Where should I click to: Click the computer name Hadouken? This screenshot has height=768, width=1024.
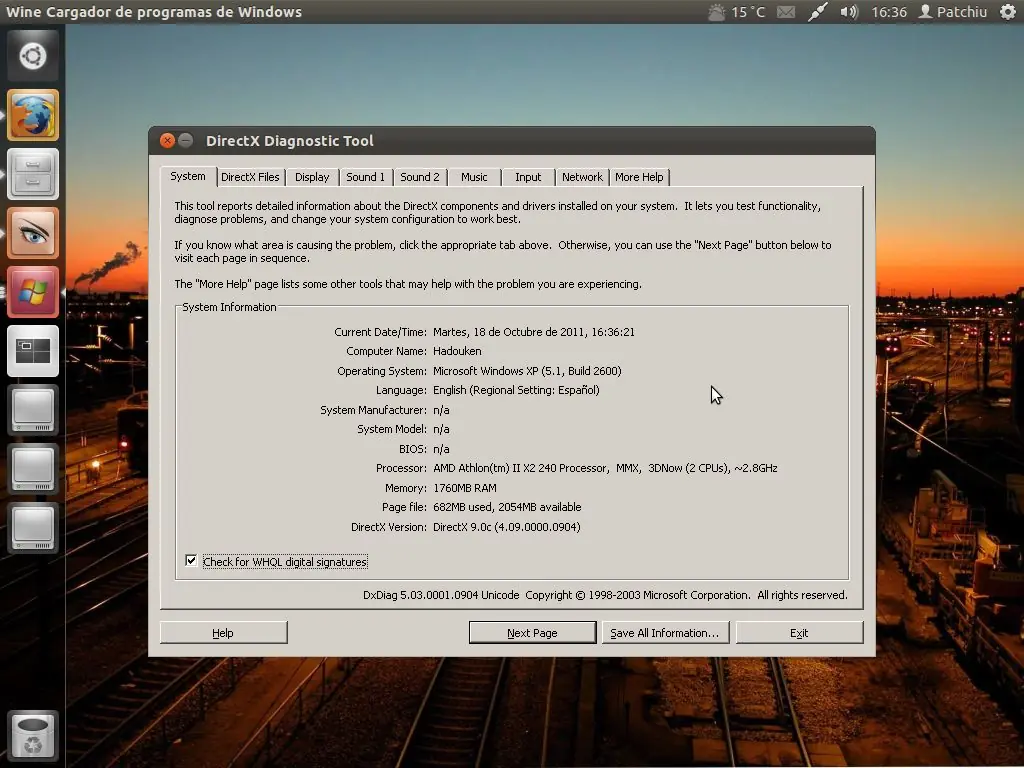click(457, 351)
